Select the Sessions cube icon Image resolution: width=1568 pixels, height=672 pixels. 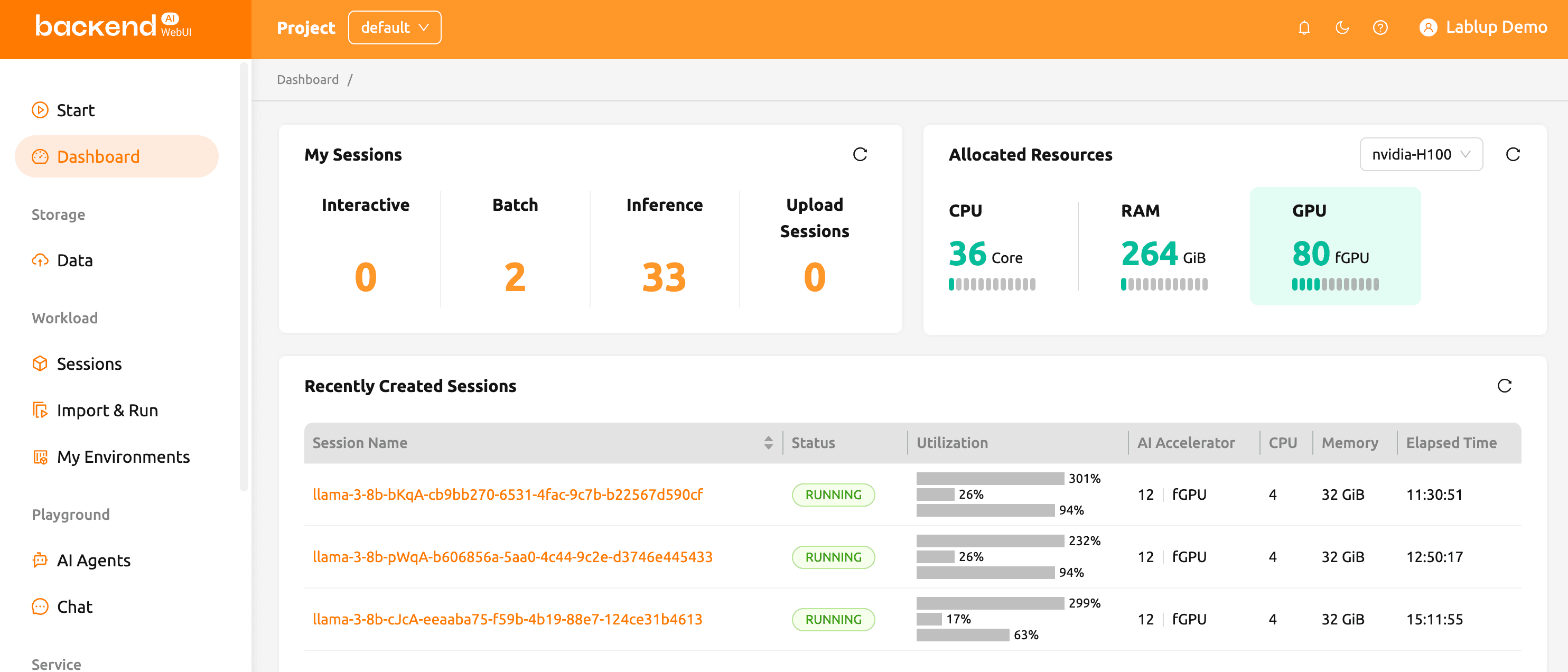[x=40, y=363]
